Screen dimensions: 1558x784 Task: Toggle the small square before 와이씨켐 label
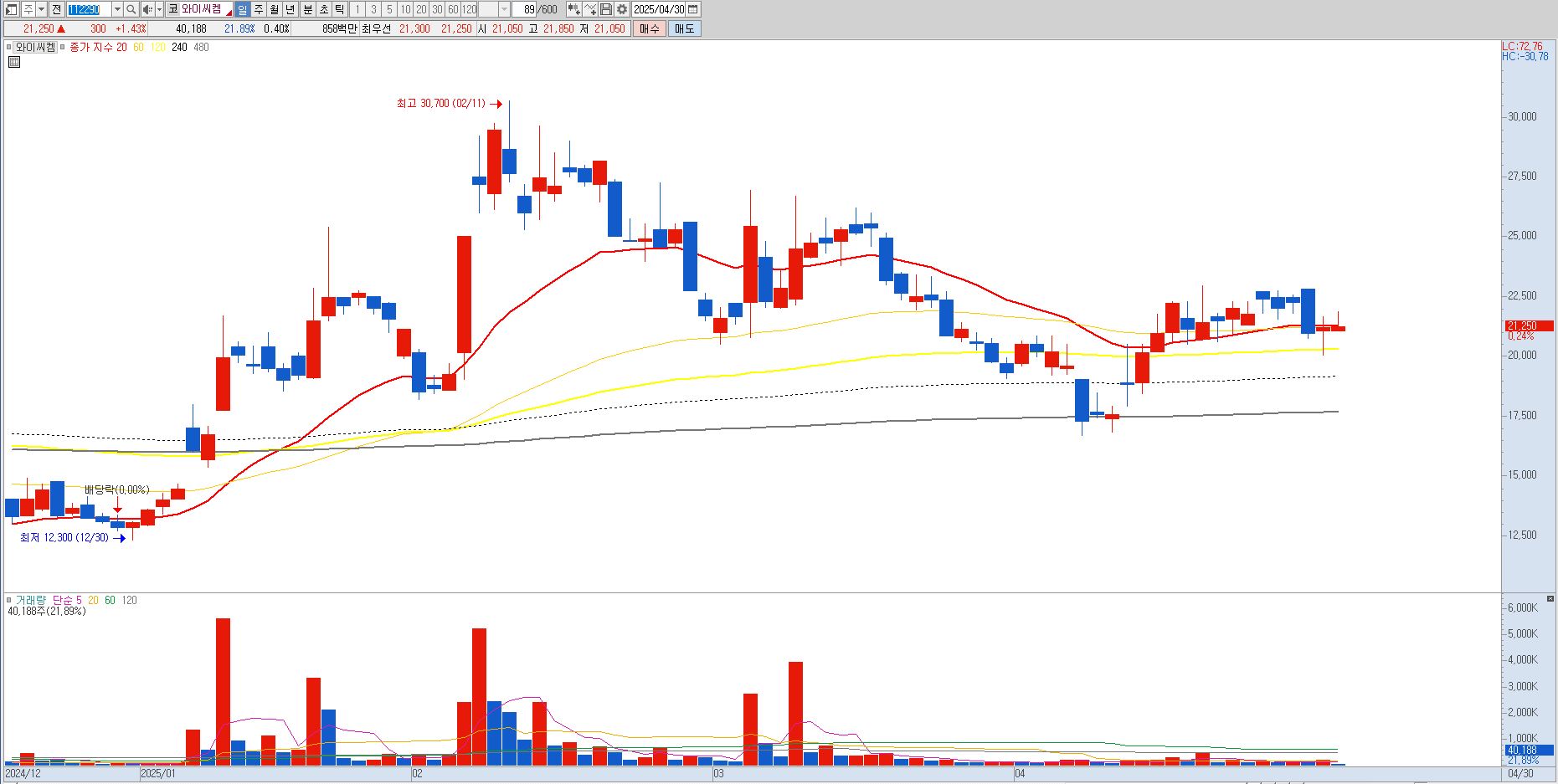9,48
